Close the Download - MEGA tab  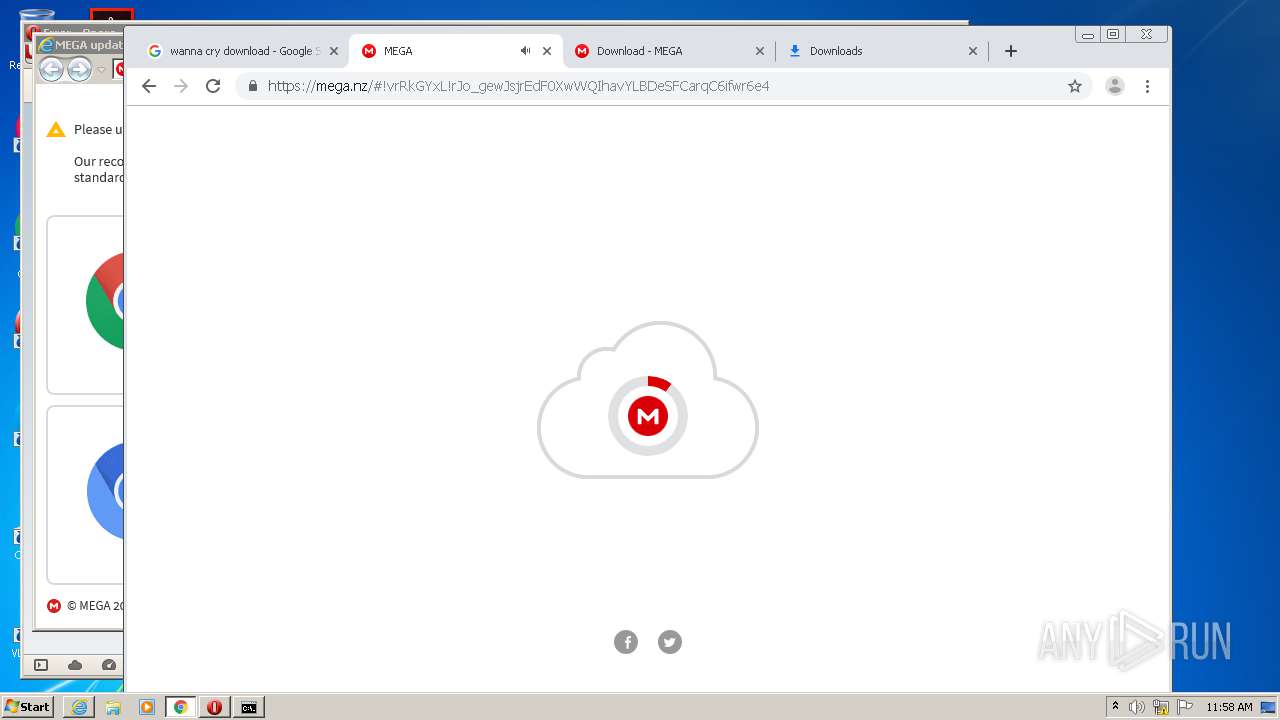point(760,51)
